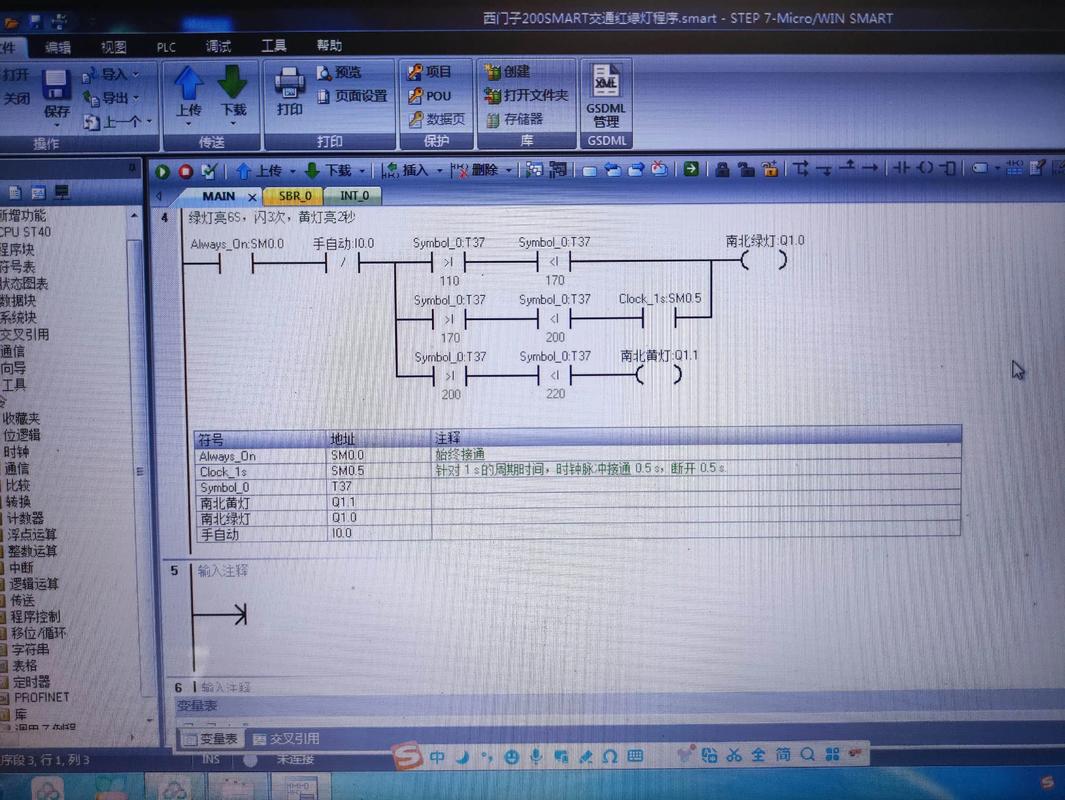Viewport: 1065px width, 800px height.
Task: Click the green RUN button in editor toolbar
Action: coord(163,171)
